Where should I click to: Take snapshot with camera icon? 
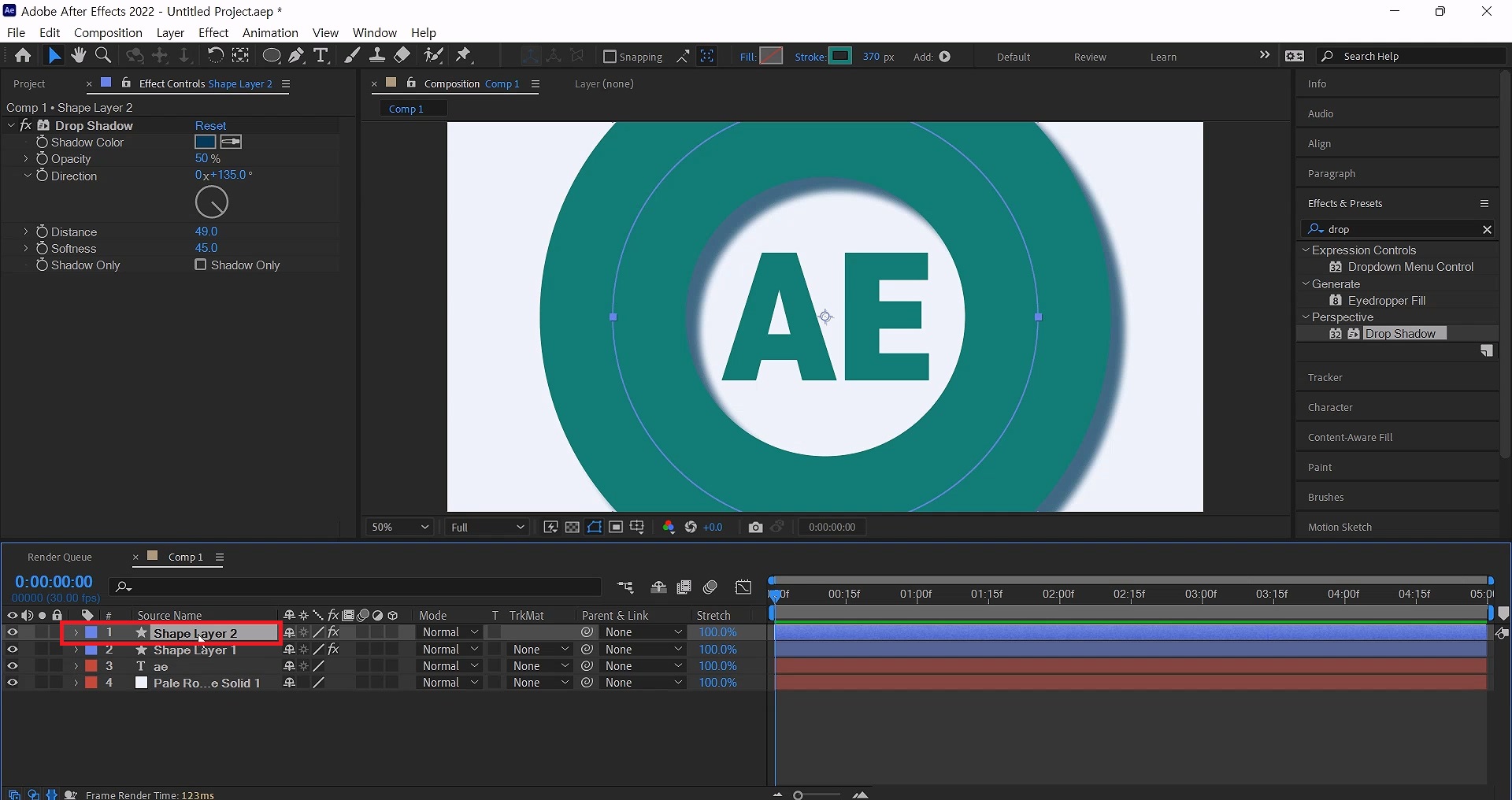[x=756, y=527]
